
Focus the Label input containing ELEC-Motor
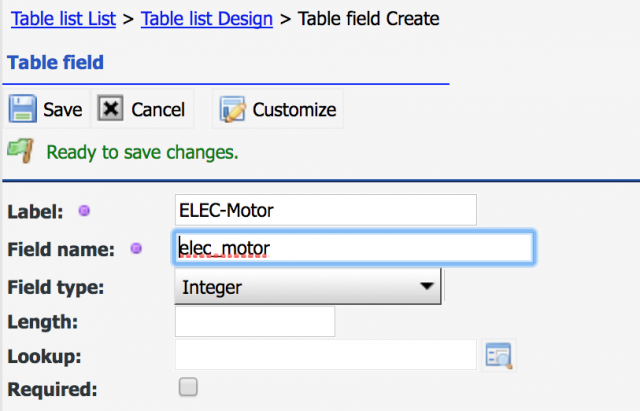[x=326, y=210]
